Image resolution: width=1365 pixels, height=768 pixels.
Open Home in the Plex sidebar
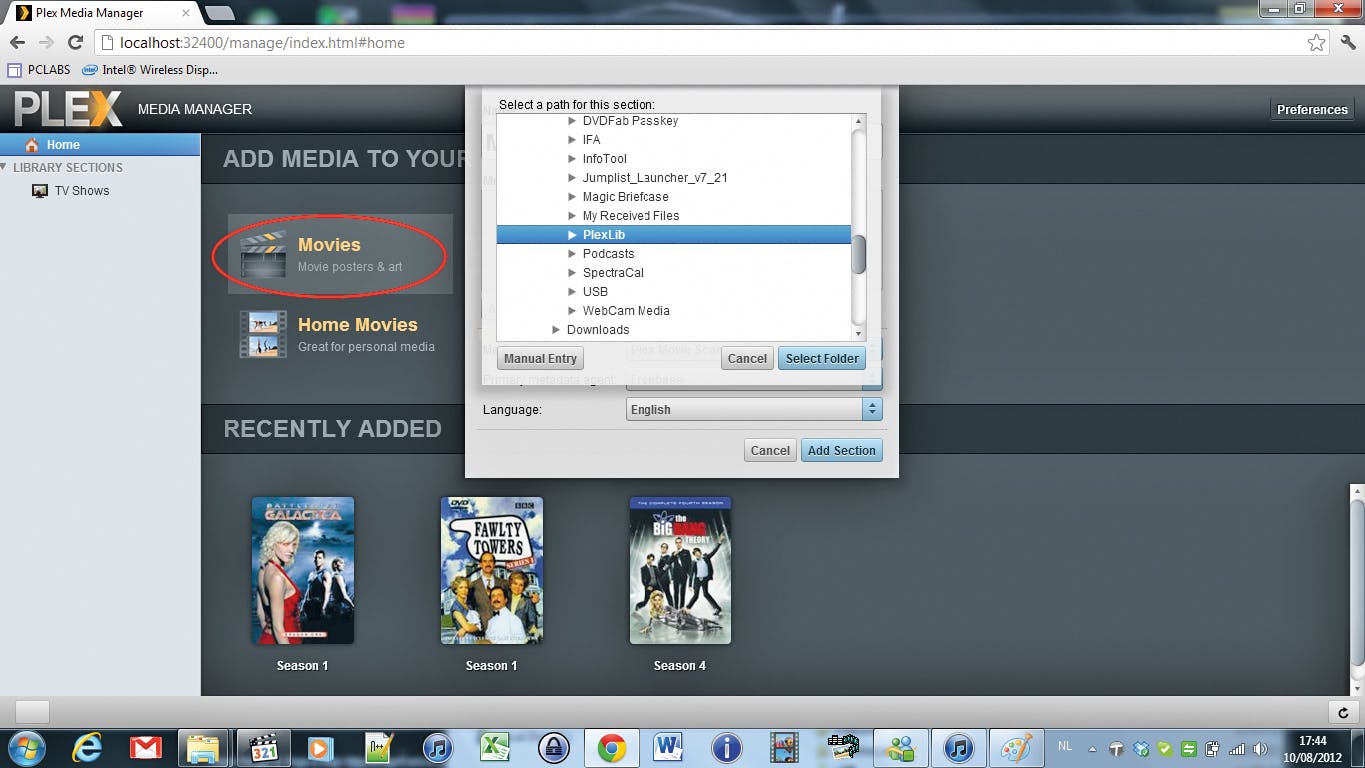click(100, 144)
